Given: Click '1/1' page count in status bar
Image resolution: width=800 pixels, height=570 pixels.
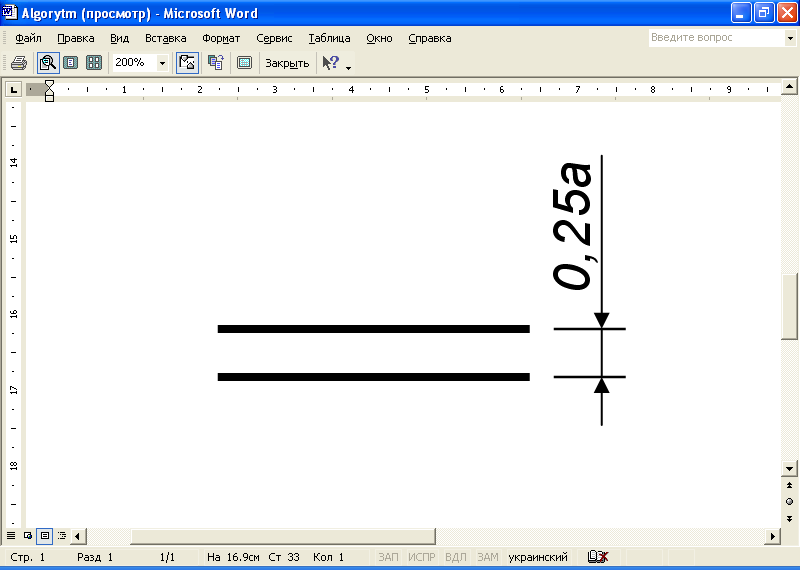Looking at the screenshot, I should [x=167, y=557].
